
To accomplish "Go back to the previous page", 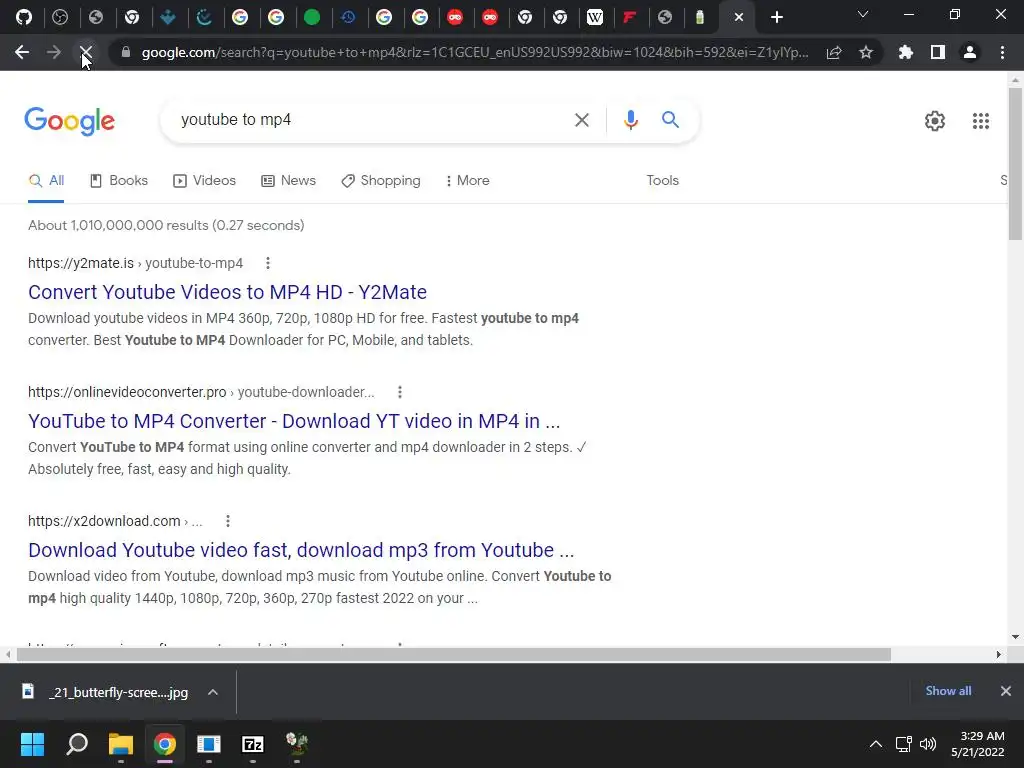I will pyautogui.click(x=22, y=52).
